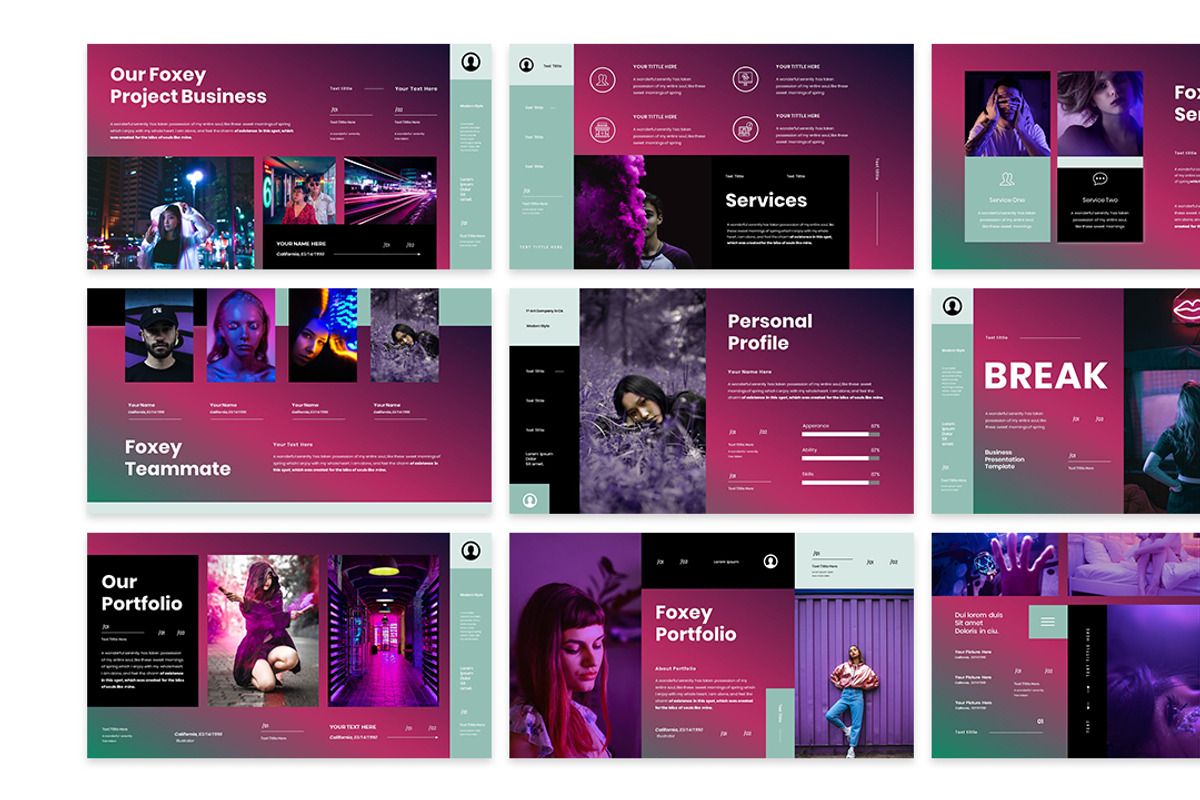Click the profile icon on Our Portfolio slide
This screenshot has height=800, width=1200.
471,550
